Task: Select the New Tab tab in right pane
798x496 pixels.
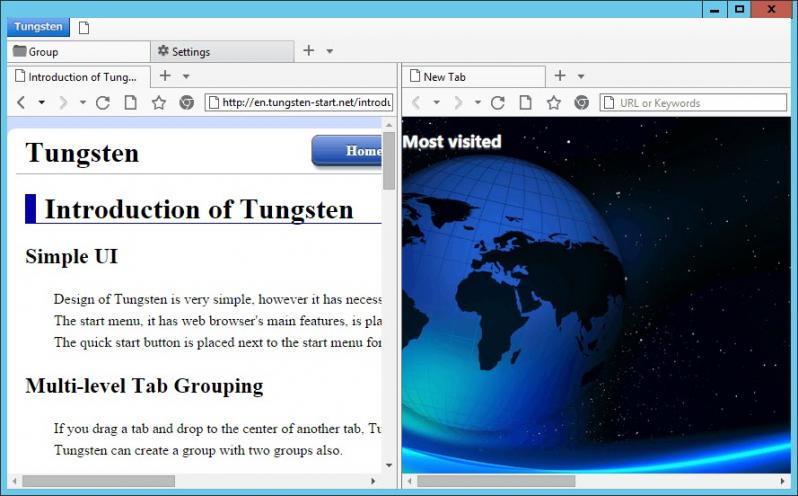Action: point(474,77)
